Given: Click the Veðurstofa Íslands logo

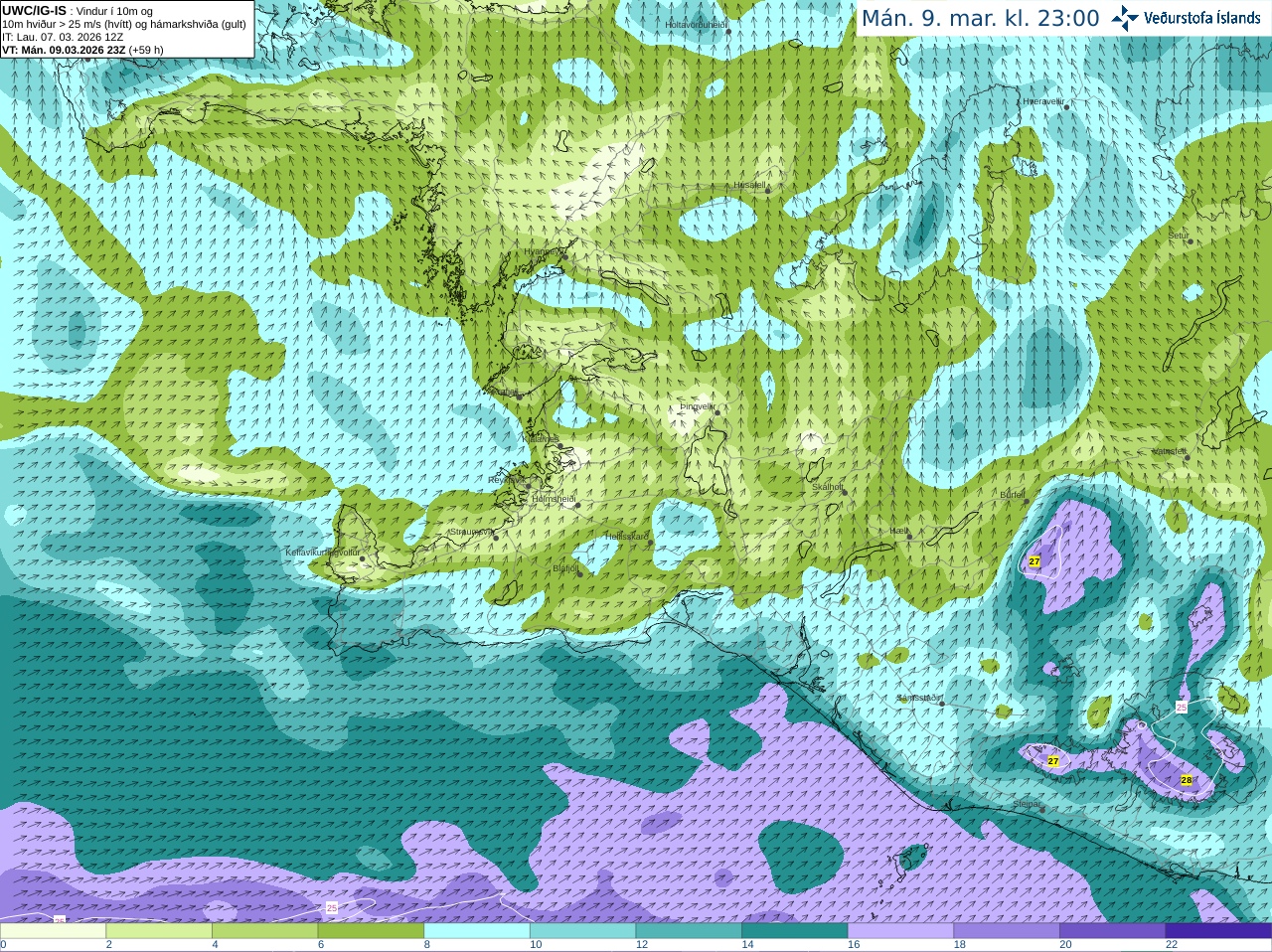Looking at the screenshot, I should click(1186, 18).
